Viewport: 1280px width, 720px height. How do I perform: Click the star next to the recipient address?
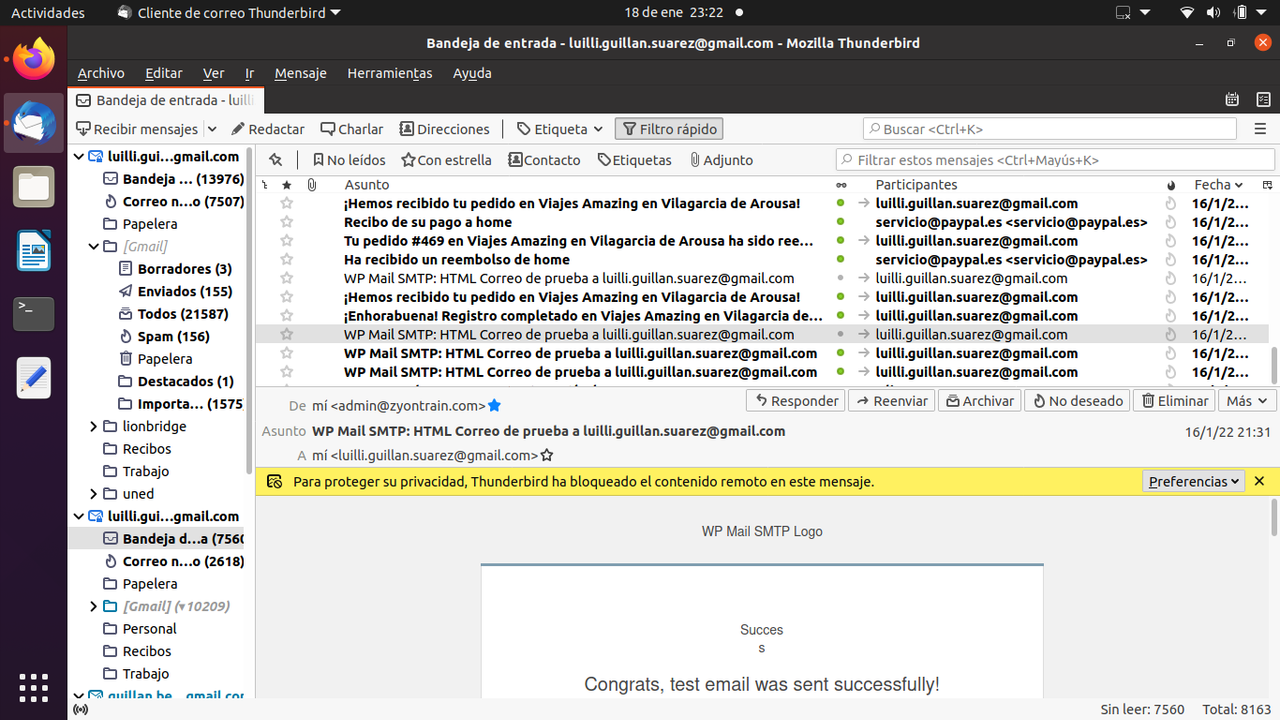547,455
